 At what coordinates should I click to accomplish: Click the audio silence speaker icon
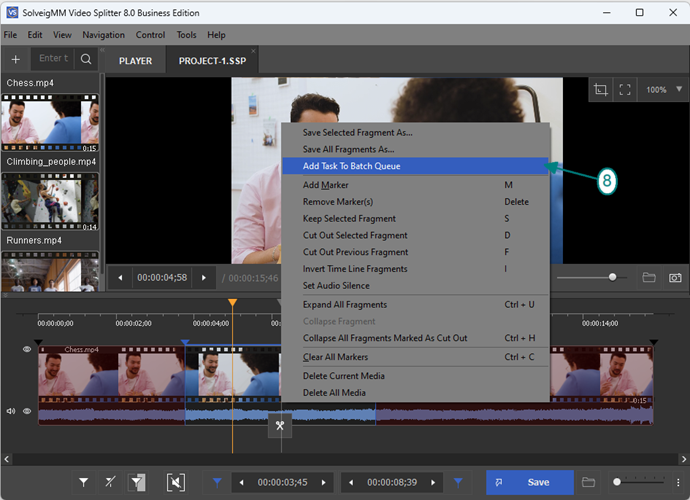tap(176, 482)
